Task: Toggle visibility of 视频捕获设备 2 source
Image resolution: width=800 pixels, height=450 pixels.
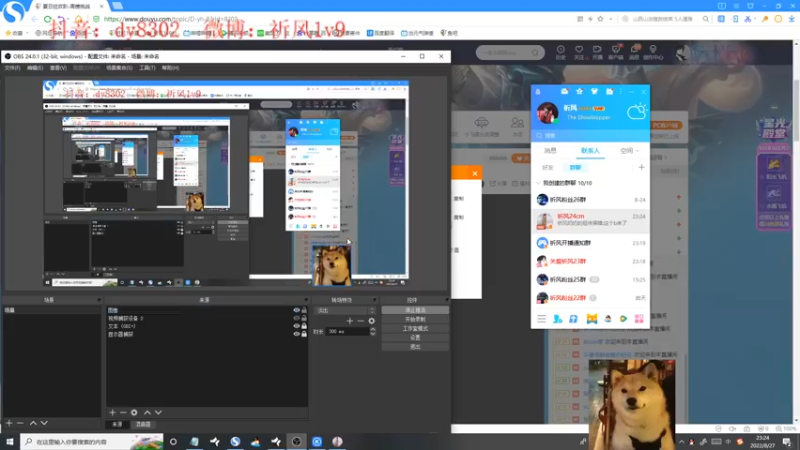Action: pos(296,318)
